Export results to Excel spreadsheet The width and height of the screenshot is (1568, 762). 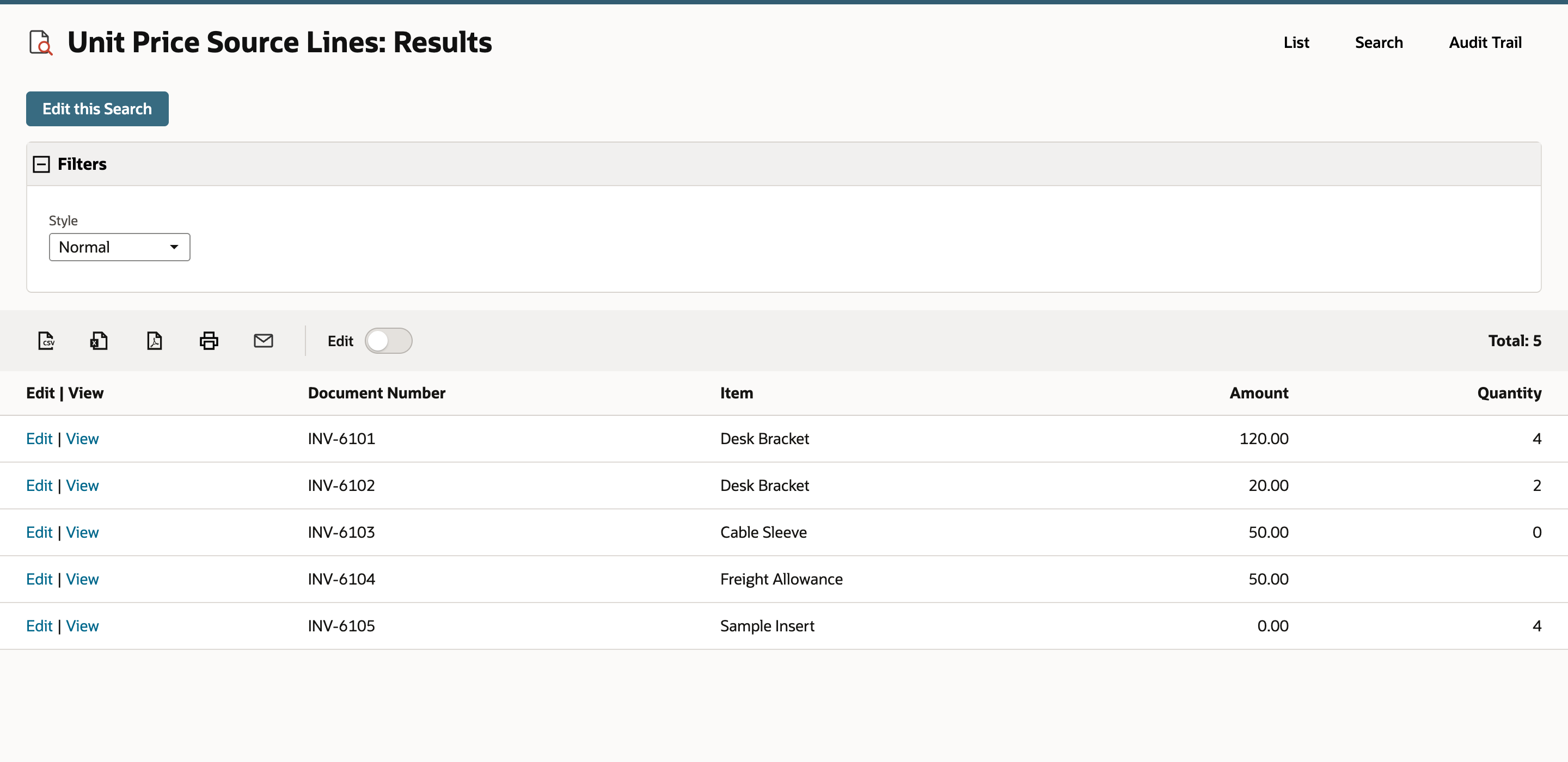pyautogui.click(x=99, y=341)
